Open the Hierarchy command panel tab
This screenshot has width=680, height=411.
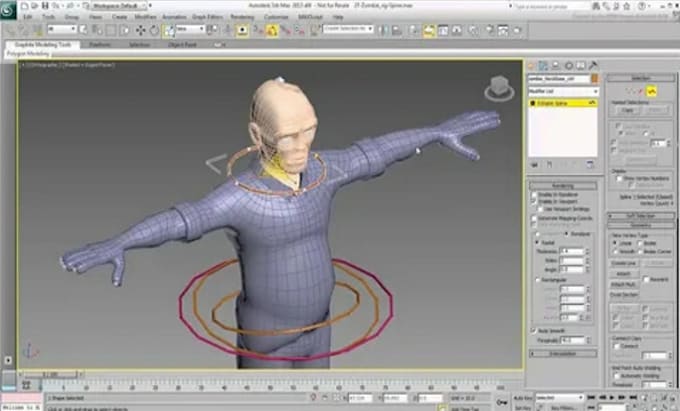click(x=556, y=65)
